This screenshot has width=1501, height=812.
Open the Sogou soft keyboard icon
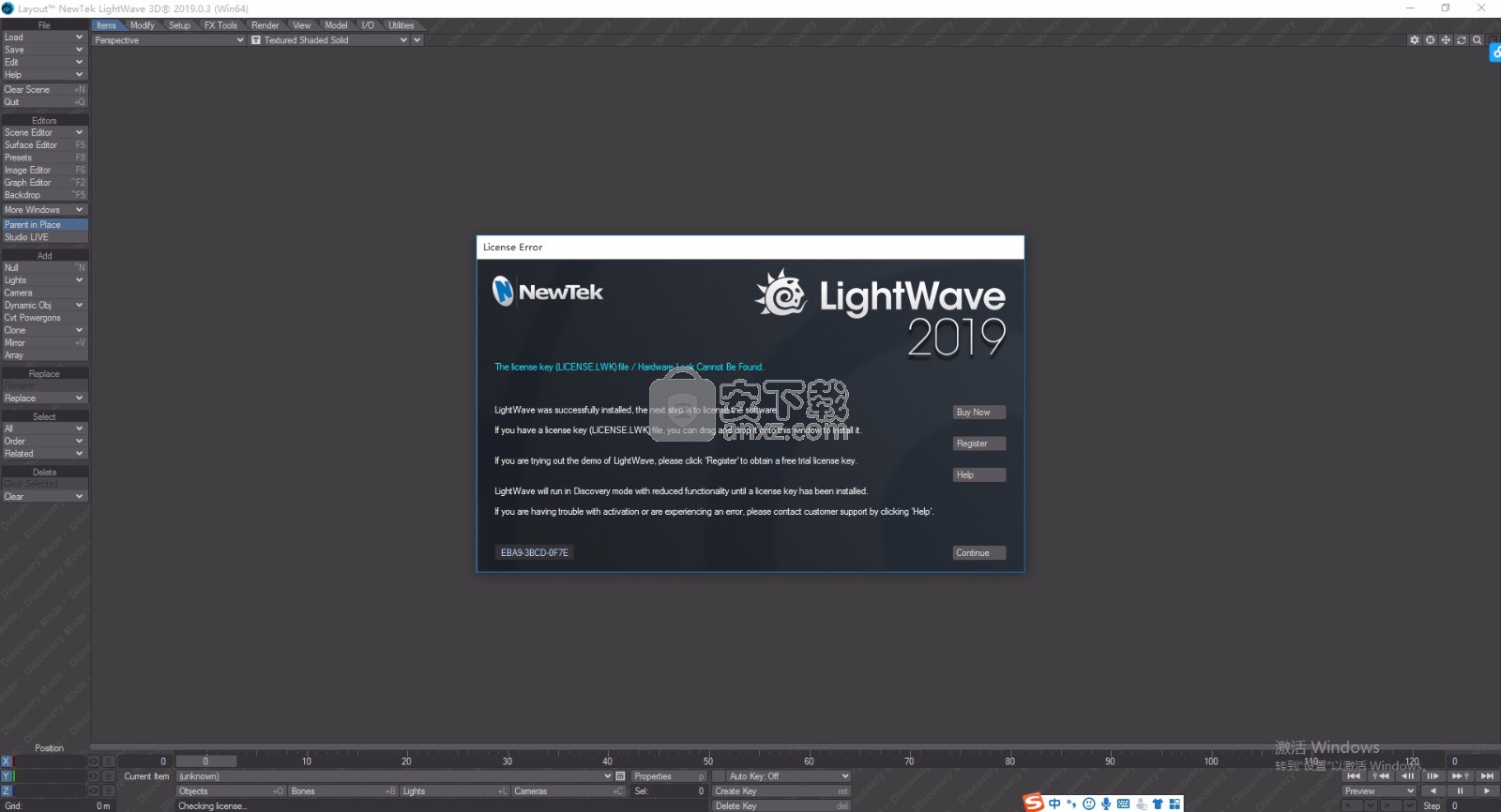click(x=1123, y=804)
